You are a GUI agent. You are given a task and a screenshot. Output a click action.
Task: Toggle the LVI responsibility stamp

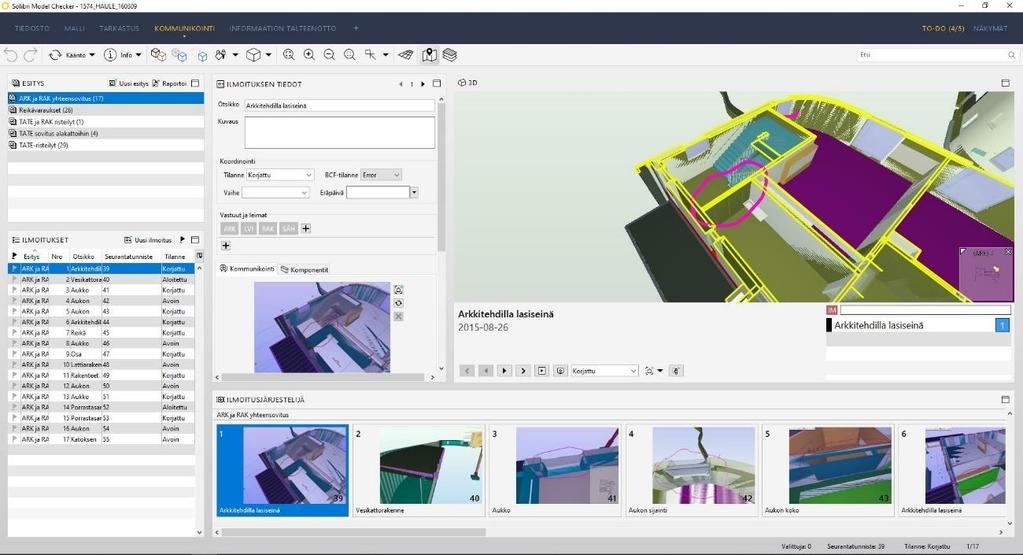(249, 228)
